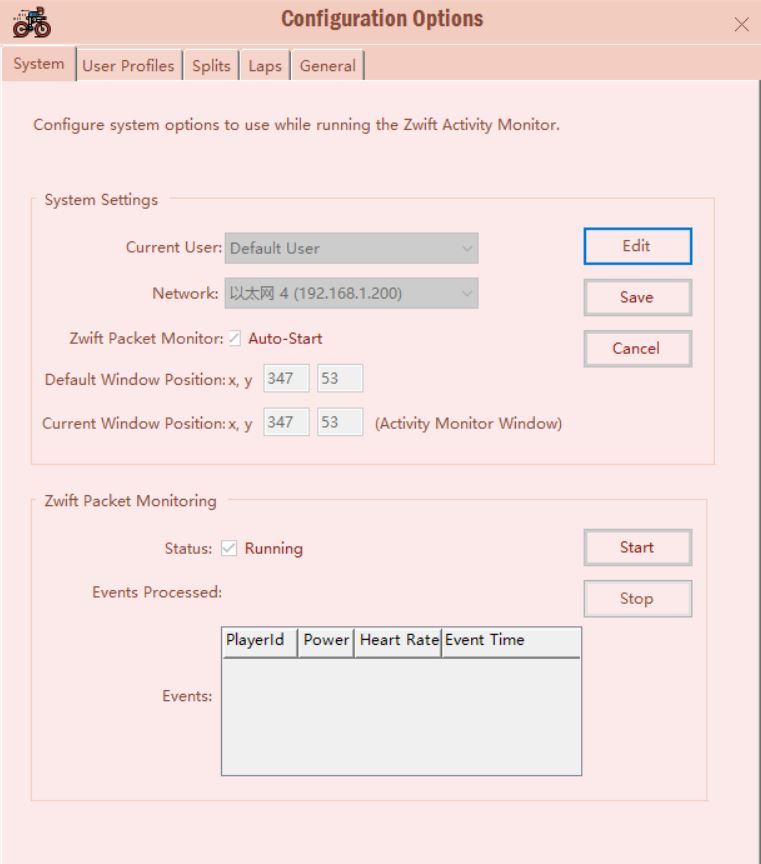Click the "Zwift Packet Monitoring" group title

point(131,500)
